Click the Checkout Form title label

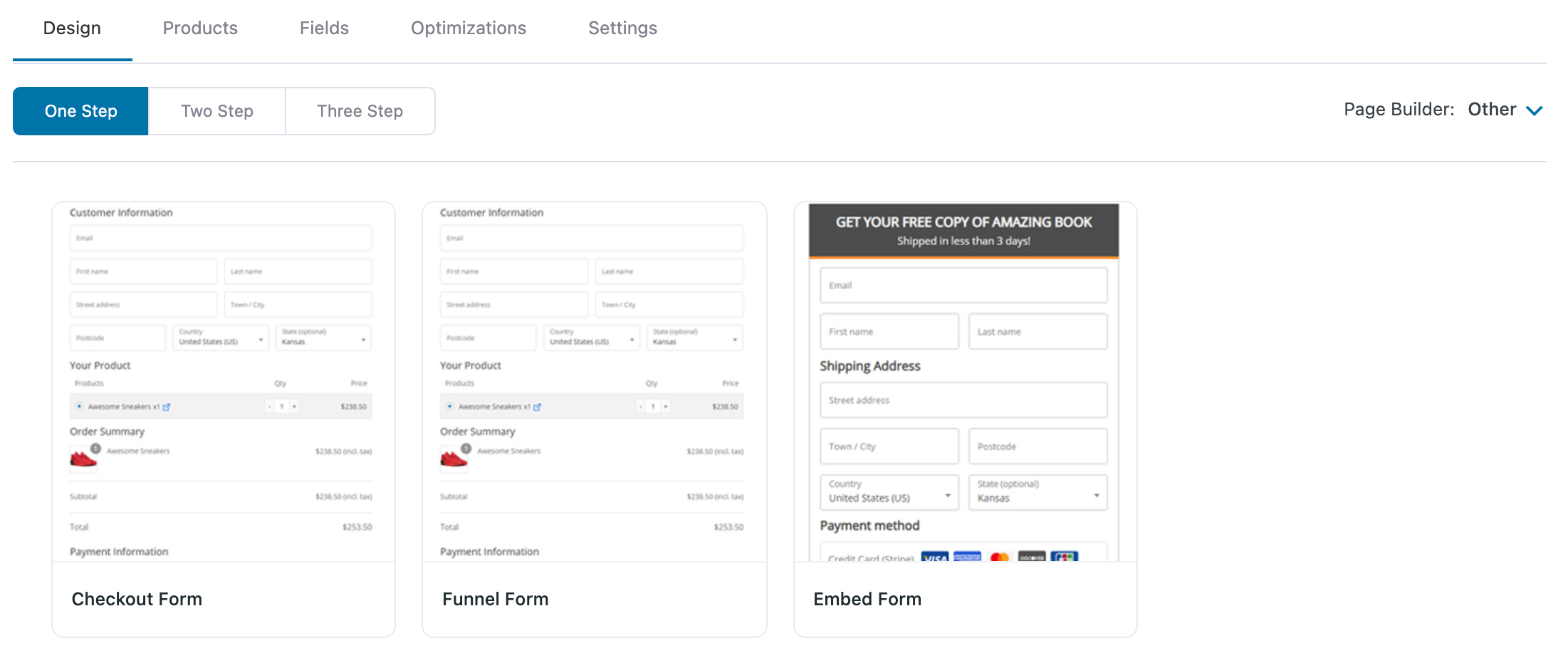tap(137, 599)
